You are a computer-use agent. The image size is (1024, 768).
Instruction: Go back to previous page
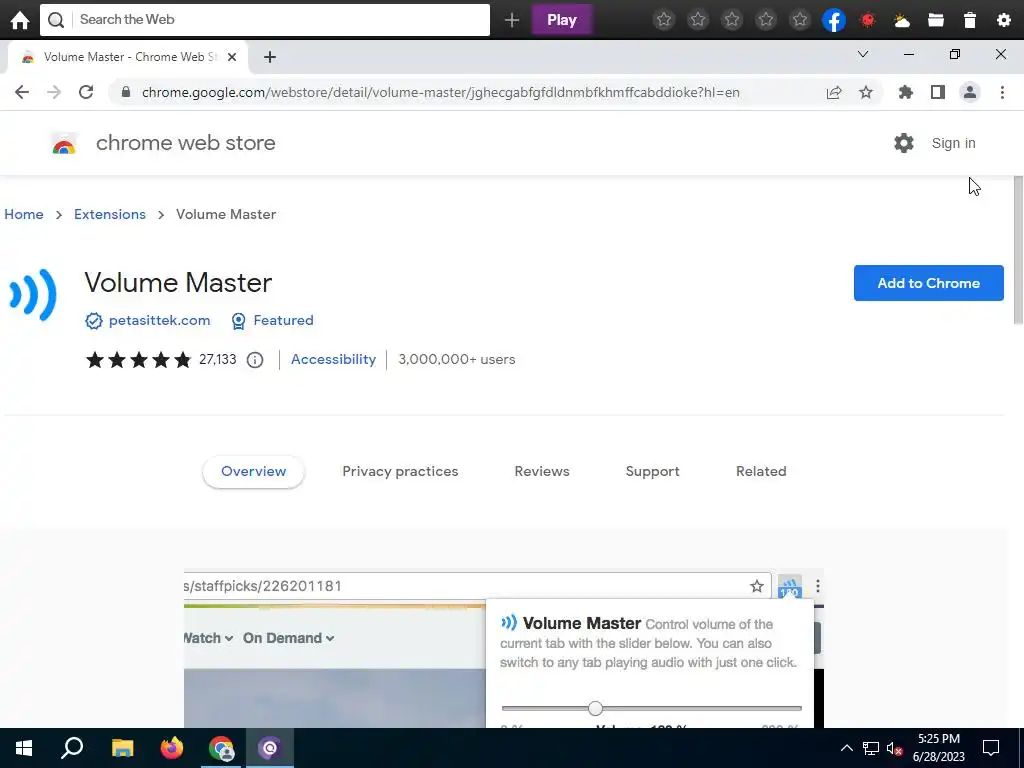22,92
